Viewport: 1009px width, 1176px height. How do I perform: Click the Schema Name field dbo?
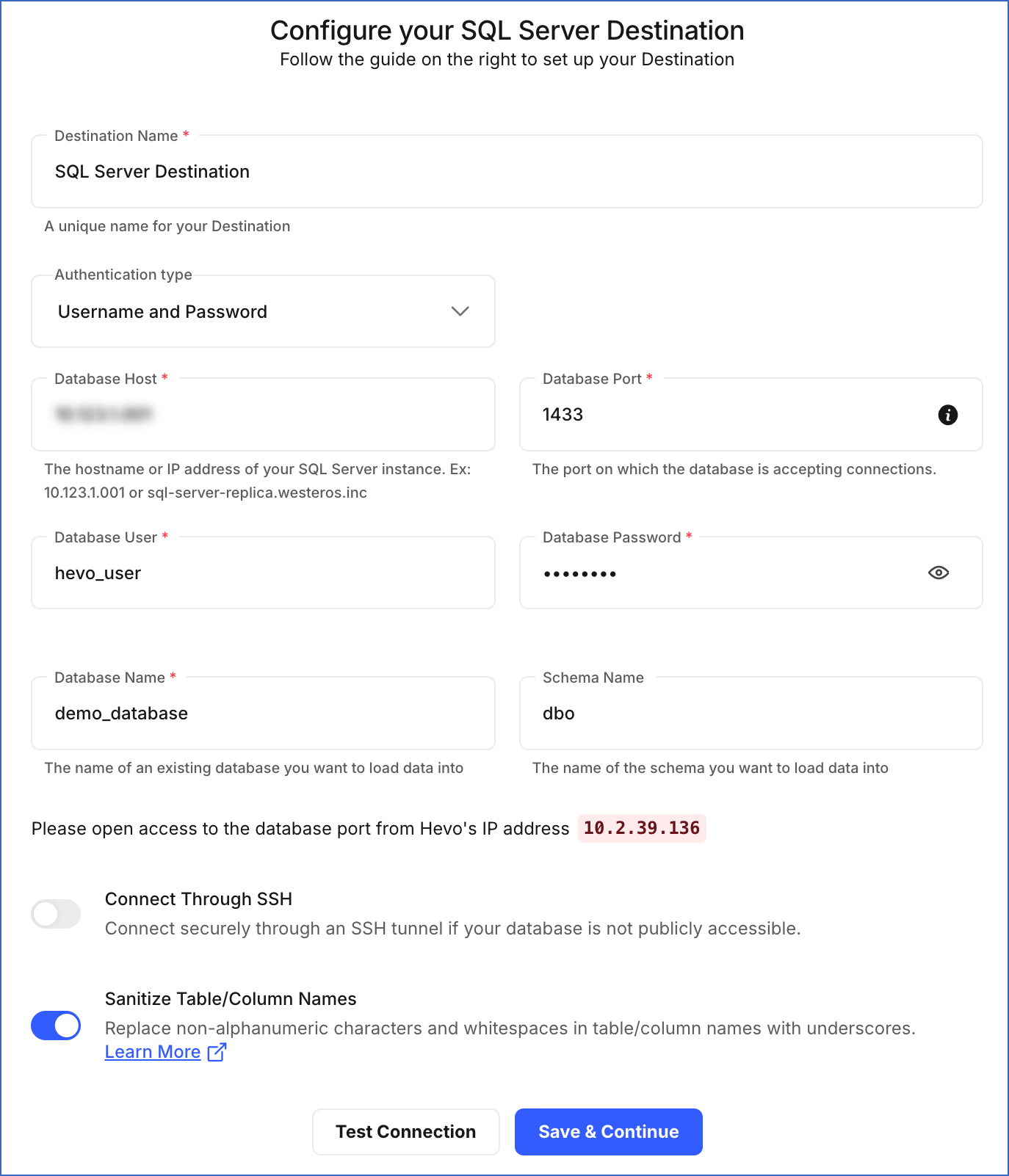tap(751, 714)
